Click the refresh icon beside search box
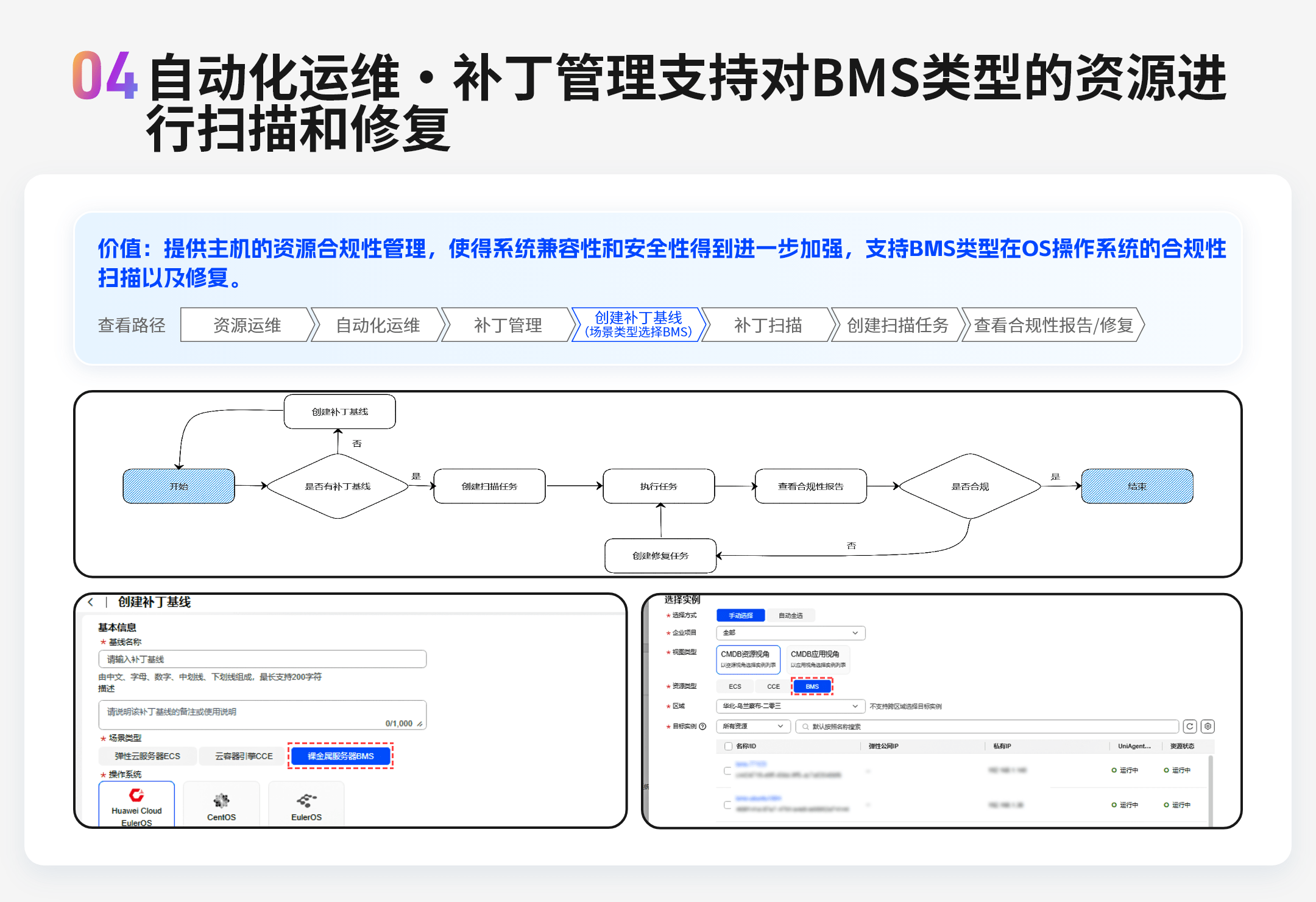 (1189, 726)
